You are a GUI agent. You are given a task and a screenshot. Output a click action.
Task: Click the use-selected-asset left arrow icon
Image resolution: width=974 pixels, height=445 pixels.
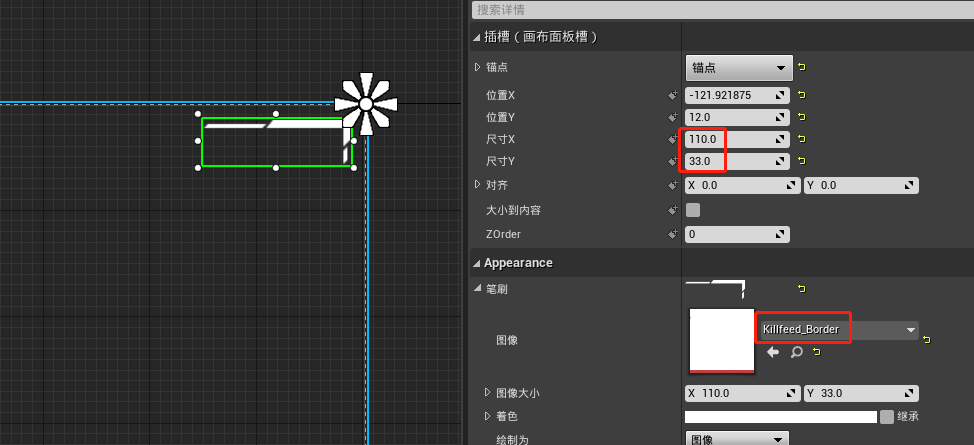[x=773, y=352]
